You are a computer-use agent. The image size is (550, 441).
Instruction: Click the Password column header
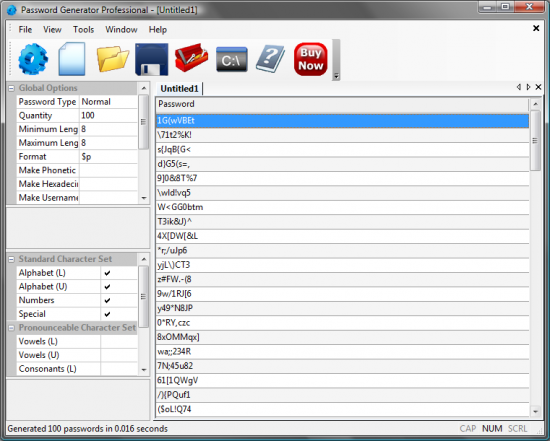(x=342, y=104)
